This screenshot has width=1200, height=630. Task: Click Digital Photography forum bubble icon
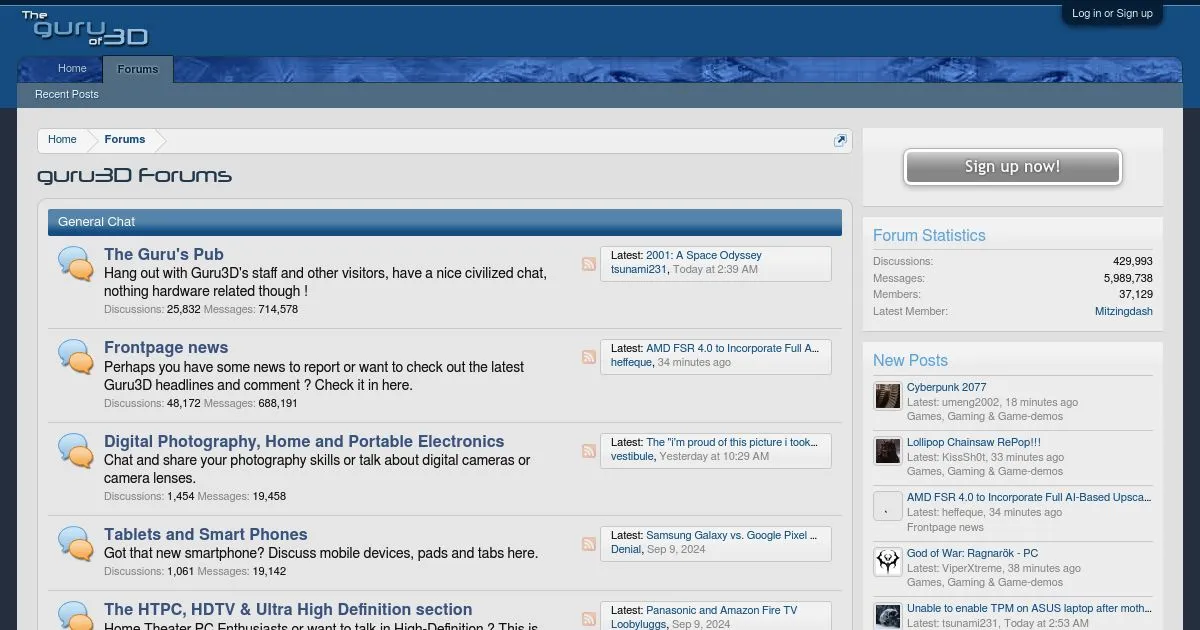coord(76,451)
